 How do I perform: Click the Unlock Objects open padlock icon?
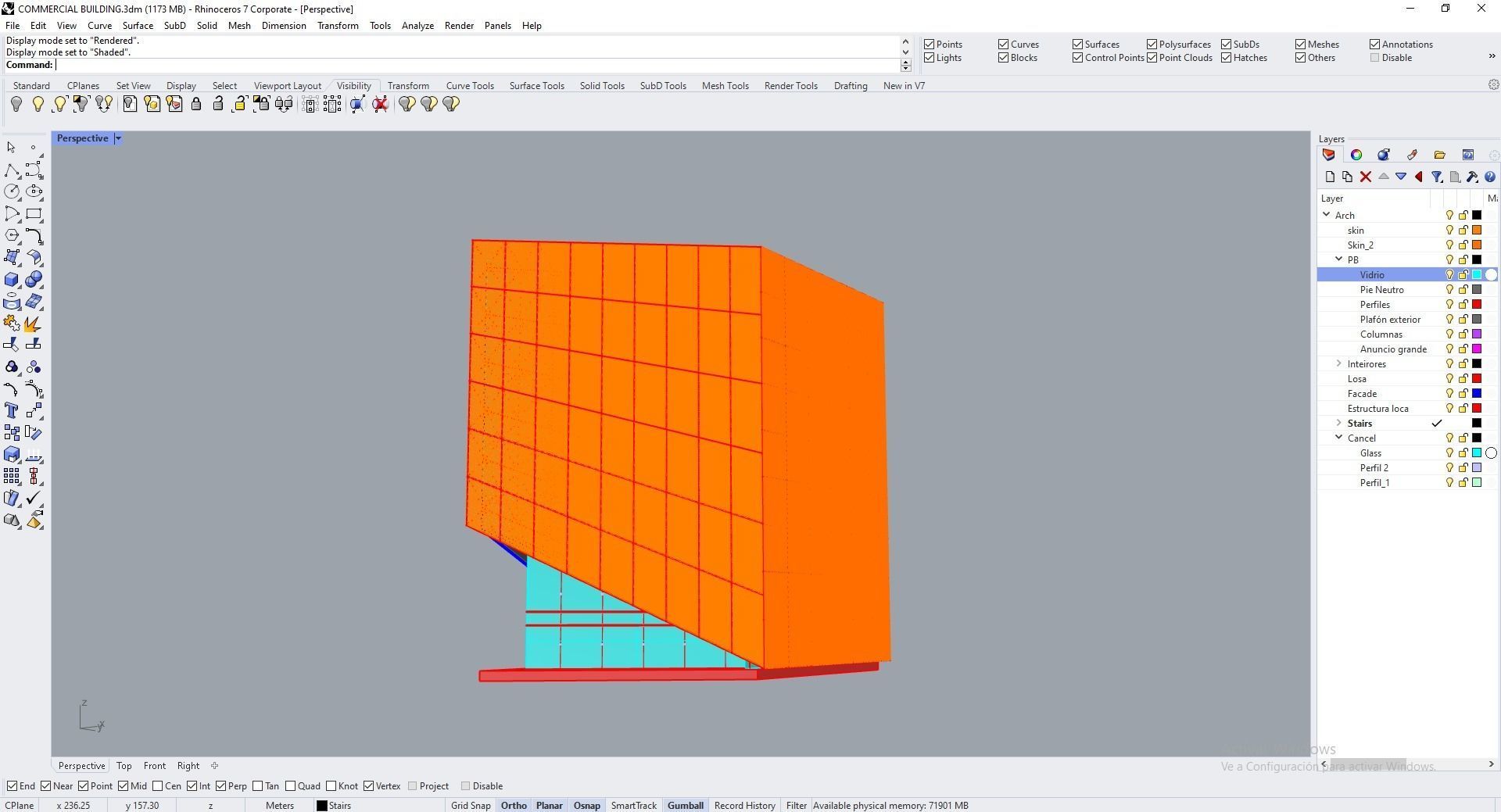(x=218, y=104)
